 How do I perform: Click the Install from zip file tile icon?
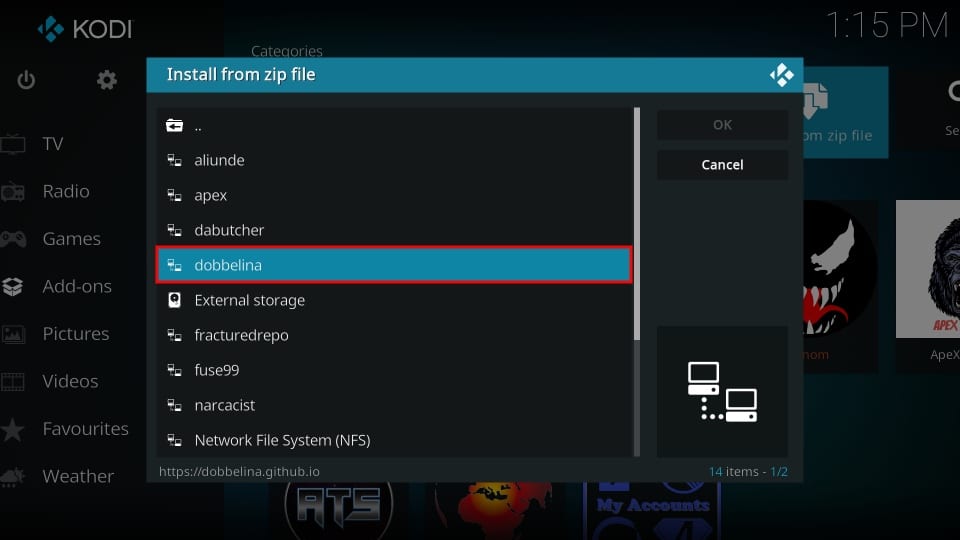(816, 101)
